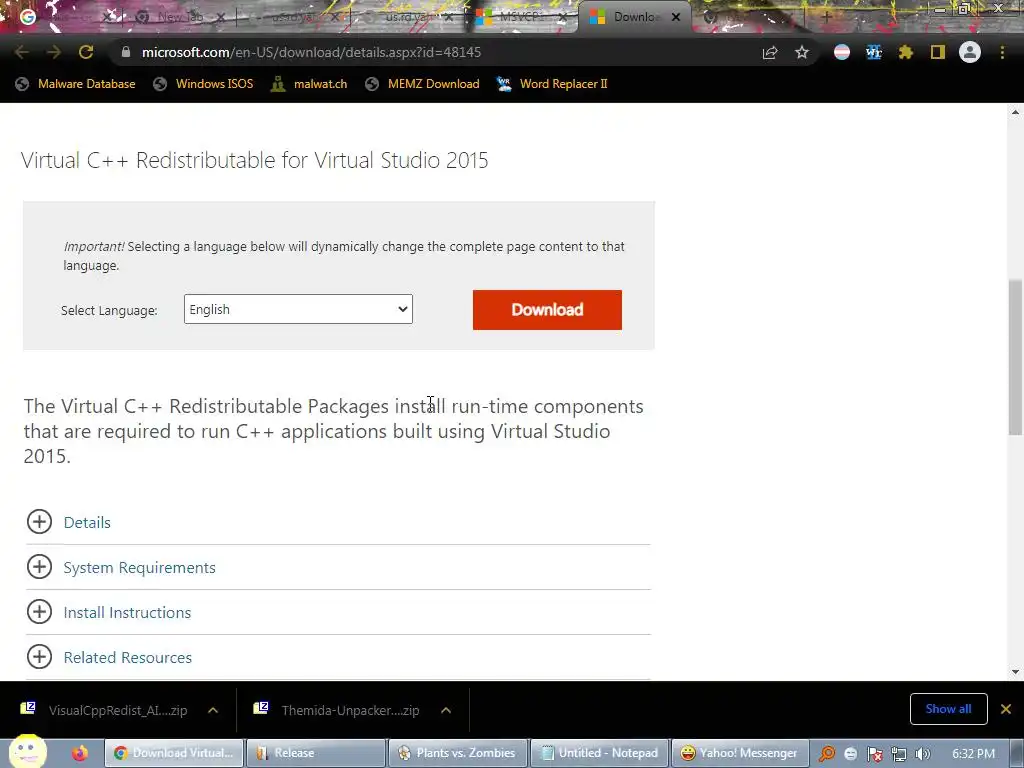Image resolution: width=1024 pixels, height=768 pixels.
Task: Expand the Details section
Action: [87, 522]
